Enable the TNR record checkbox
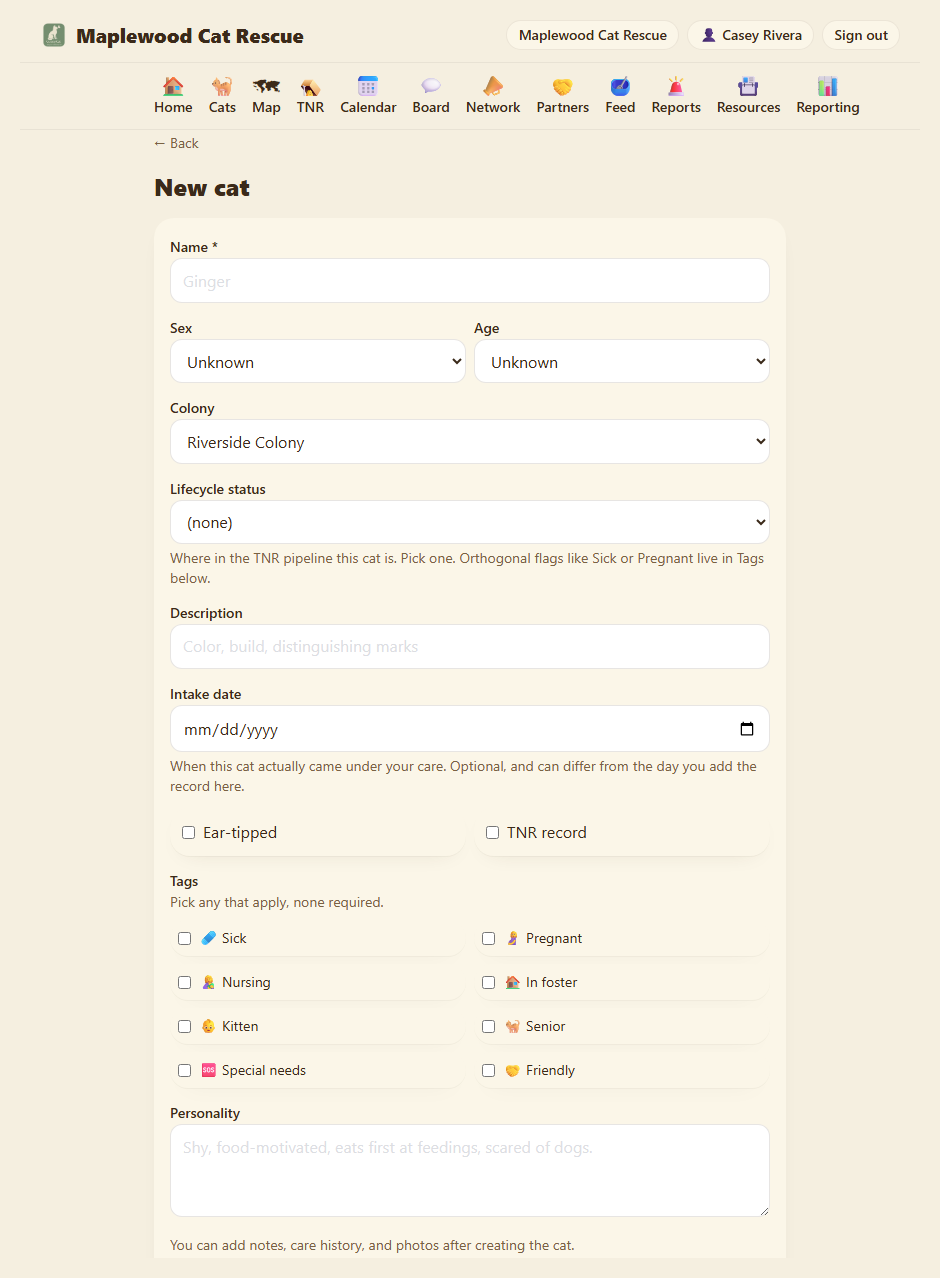940x1278 pixels. (492, 832)
